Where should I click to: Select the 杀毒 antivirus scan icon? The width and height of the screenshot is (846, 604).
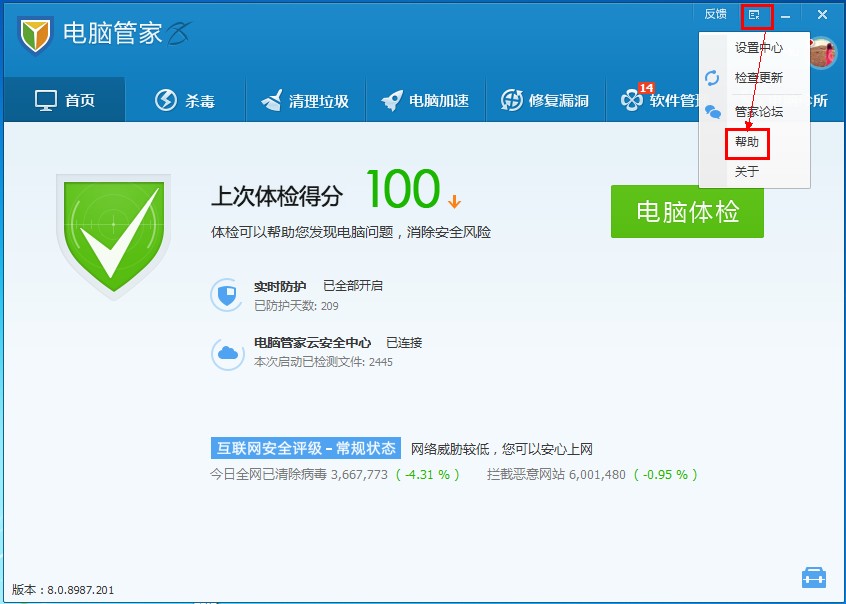click(x=185, y=100)
